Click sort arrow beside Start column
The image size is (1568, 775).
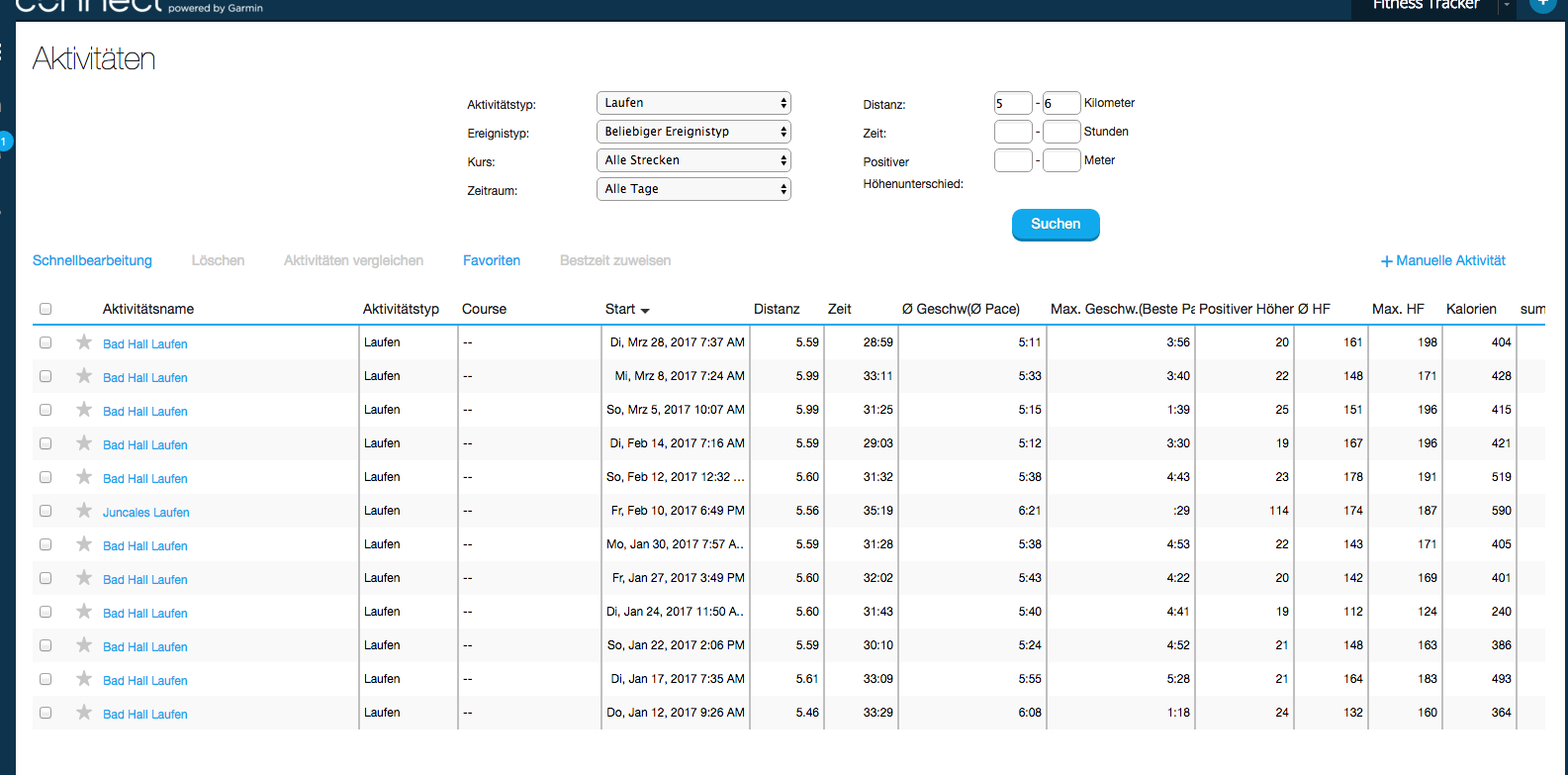(x=645, y=311)
